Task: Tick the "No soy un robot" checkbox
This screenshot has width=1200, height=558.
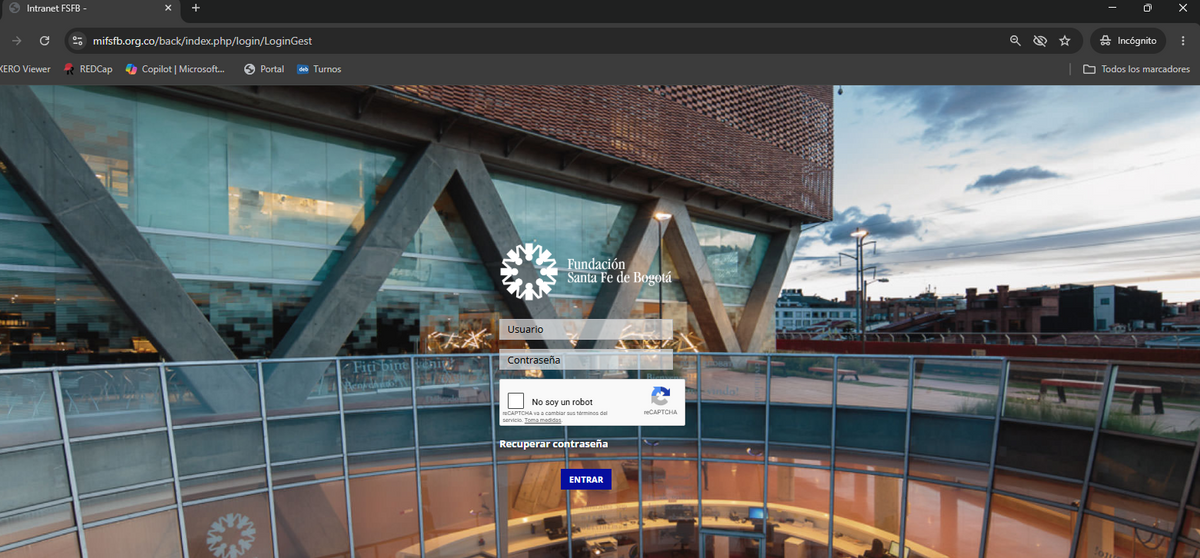Action: [x=516, y=402]
